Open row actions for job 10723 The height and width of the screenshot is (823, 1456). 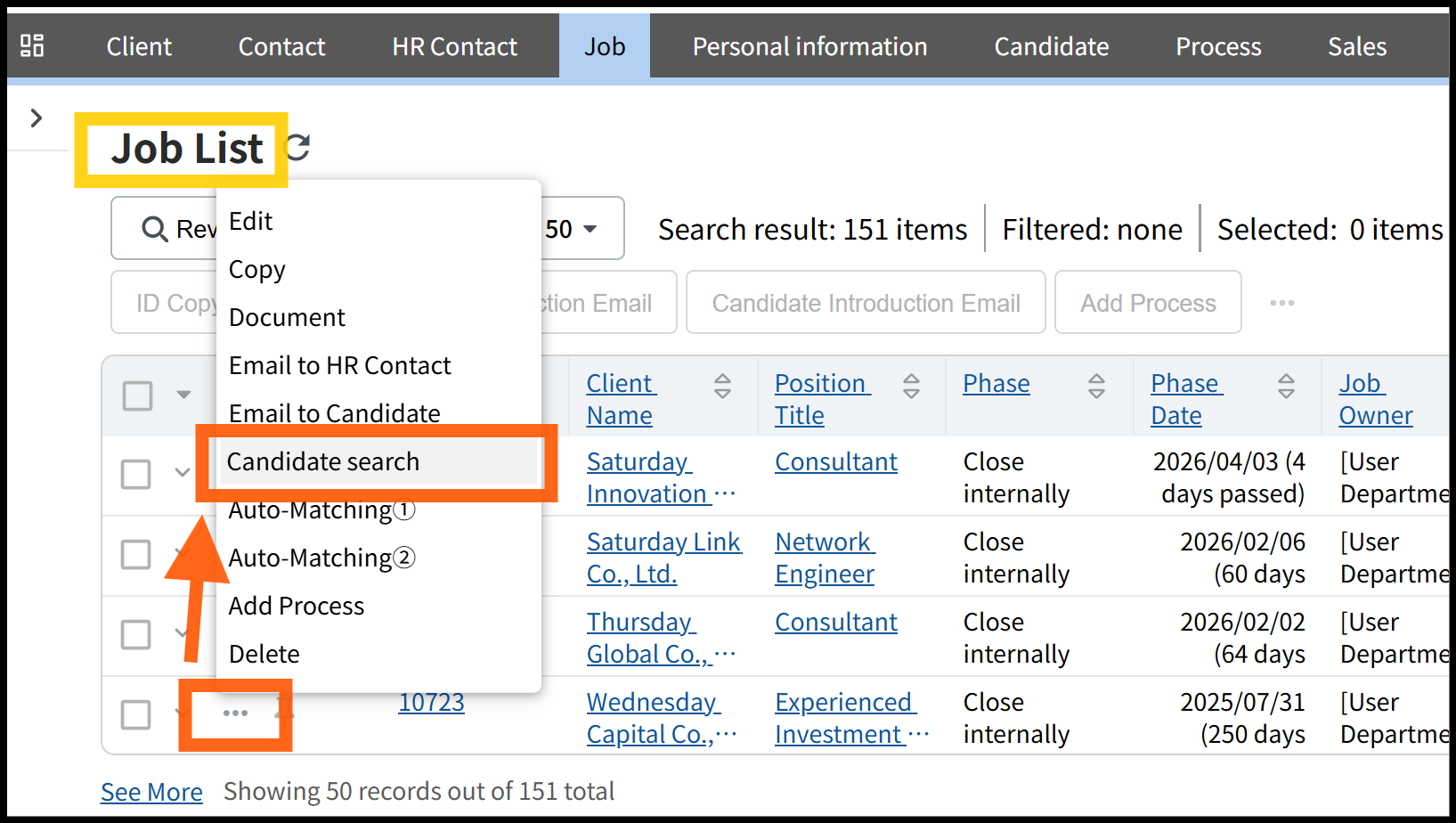click(235, 713)
